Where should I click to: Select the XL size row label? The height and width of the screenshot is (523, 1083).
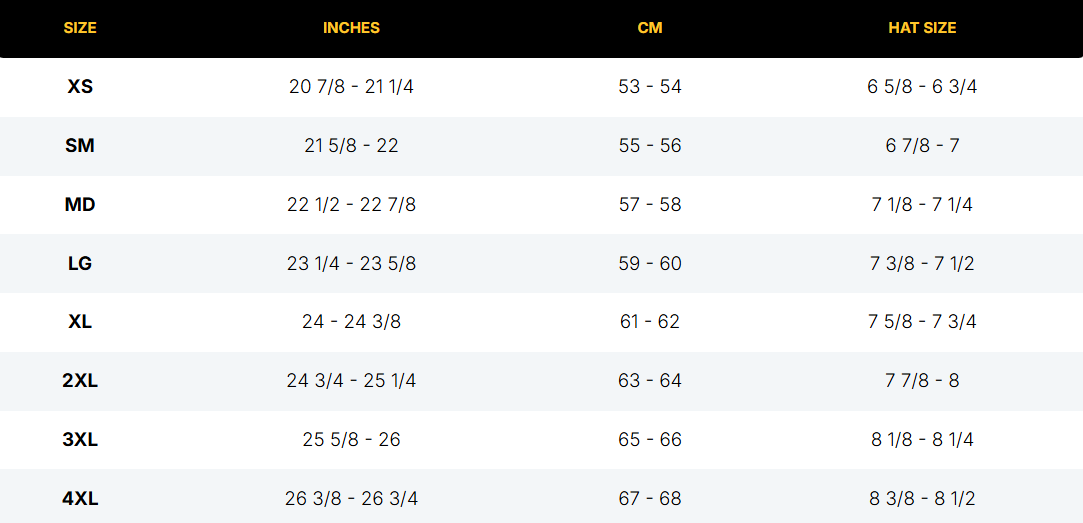(x=80, y=322)
